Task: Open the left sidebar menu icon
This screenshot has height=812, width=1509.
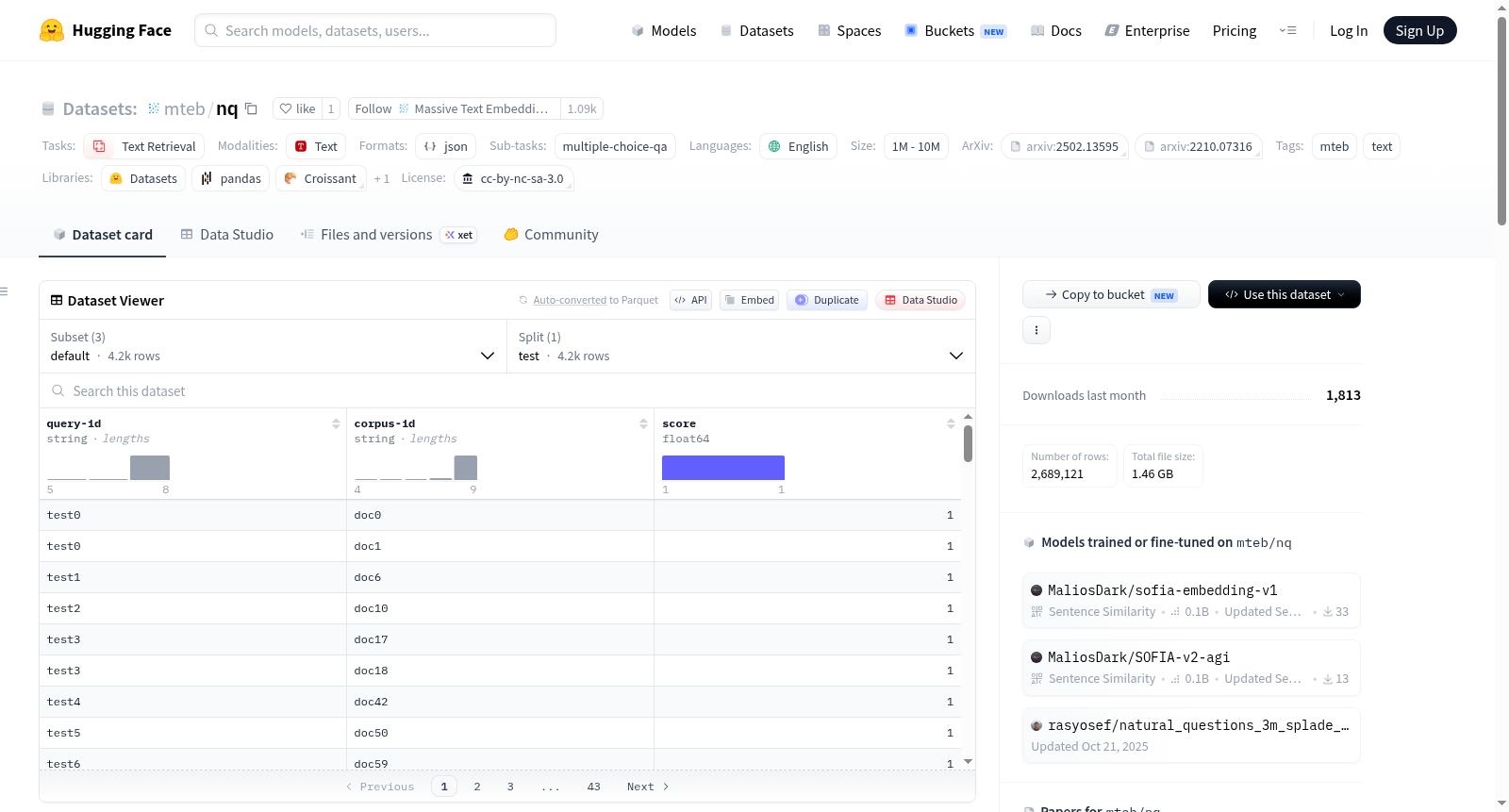Action: point(4,291)
